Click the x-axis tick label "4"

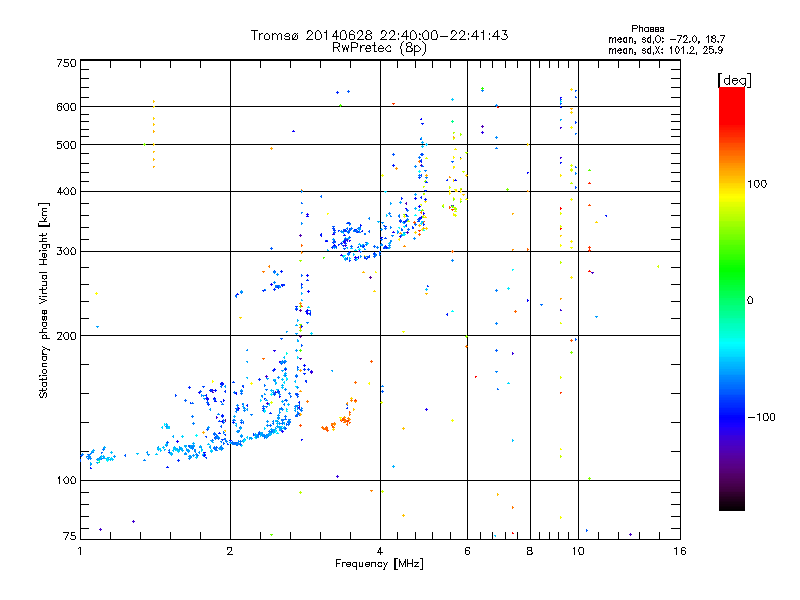(x=380, y=551)
